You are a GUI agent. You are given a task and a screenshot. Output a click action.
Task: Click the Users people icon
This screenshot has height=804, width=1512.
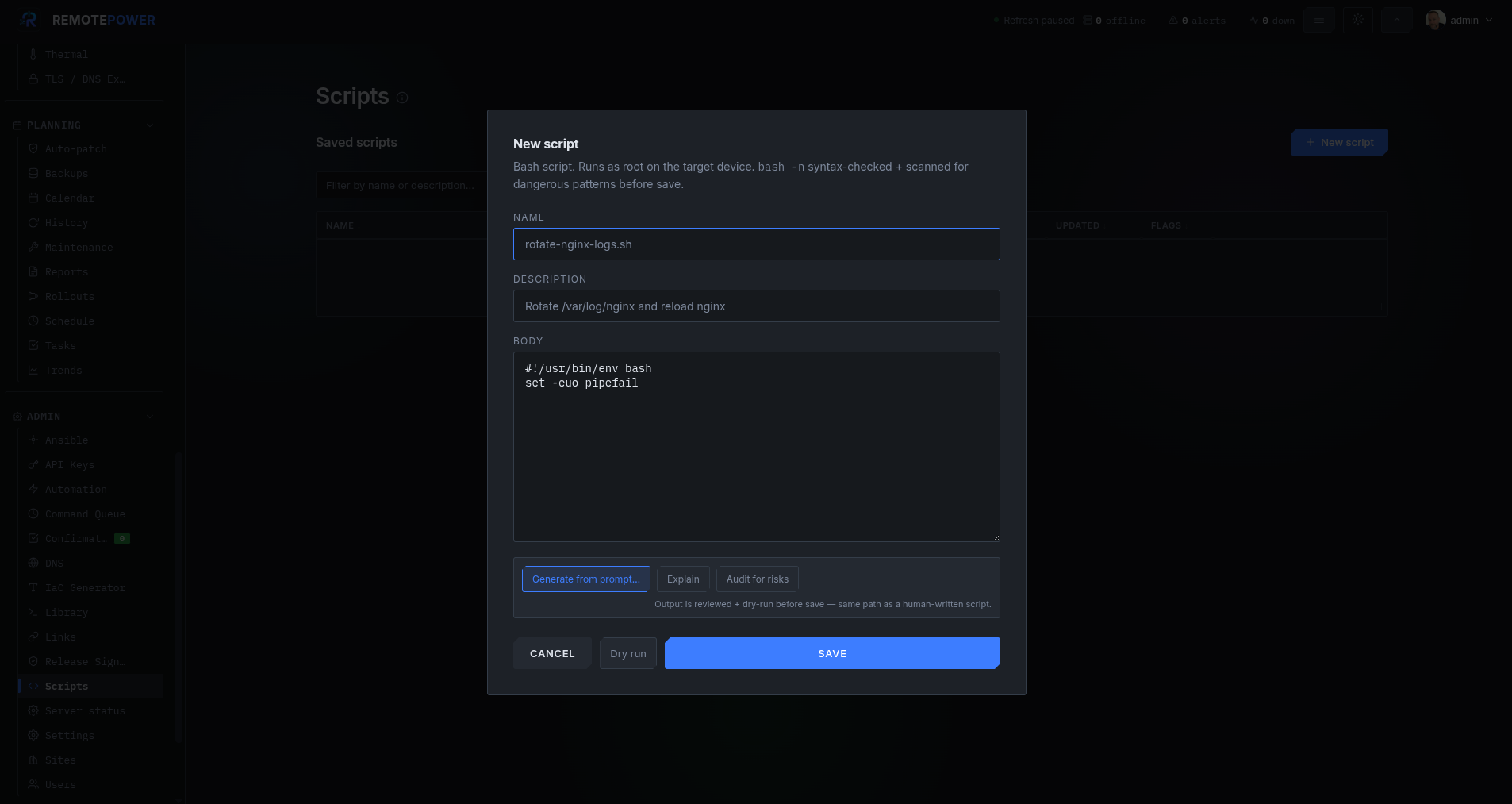point(33,784)
